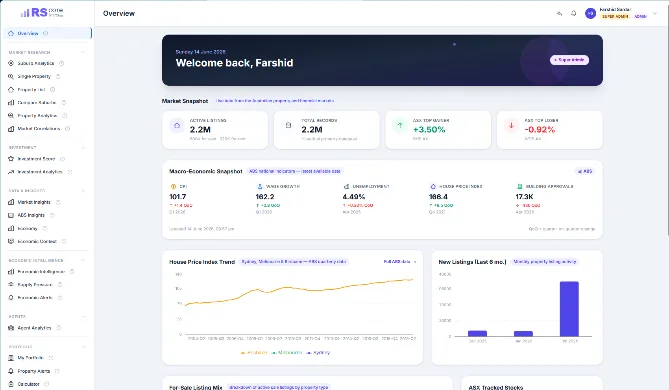Click the Active Listings house icon
The height and width of the screenshot is (390, 669).
177,125
